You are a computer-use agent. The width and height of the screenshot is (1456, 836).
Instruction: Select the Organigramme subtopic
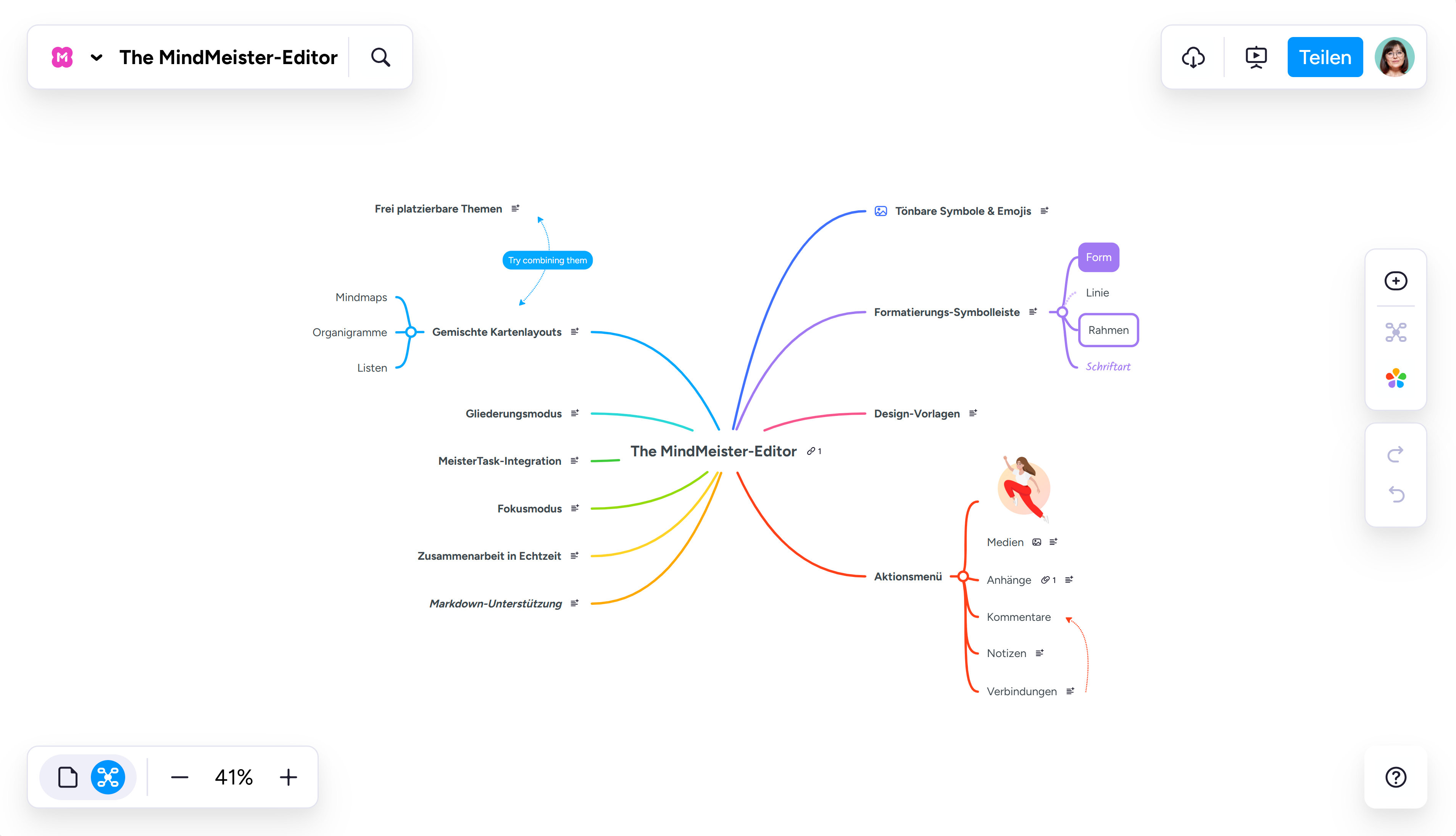pos(350,332)
